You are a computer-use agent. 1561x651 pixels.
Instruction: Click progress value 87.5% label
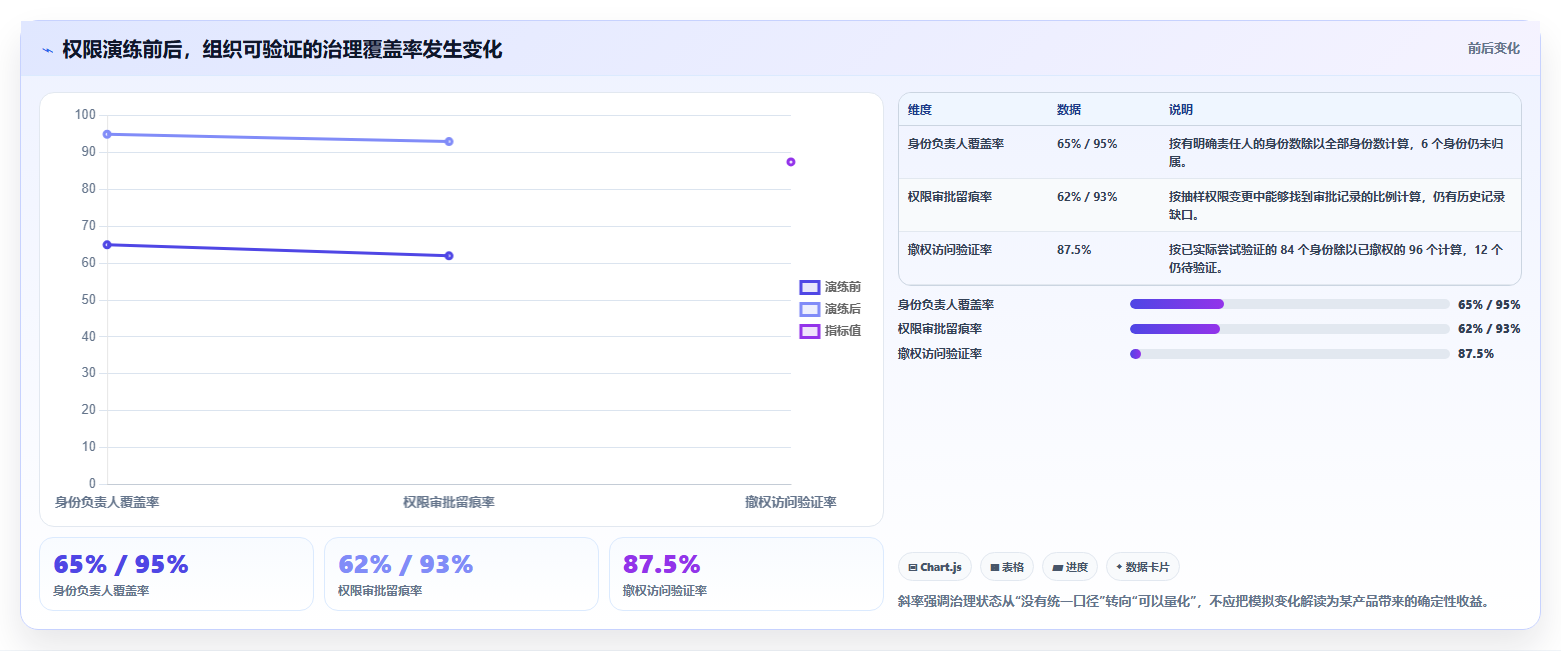(x=1476, y=354)
